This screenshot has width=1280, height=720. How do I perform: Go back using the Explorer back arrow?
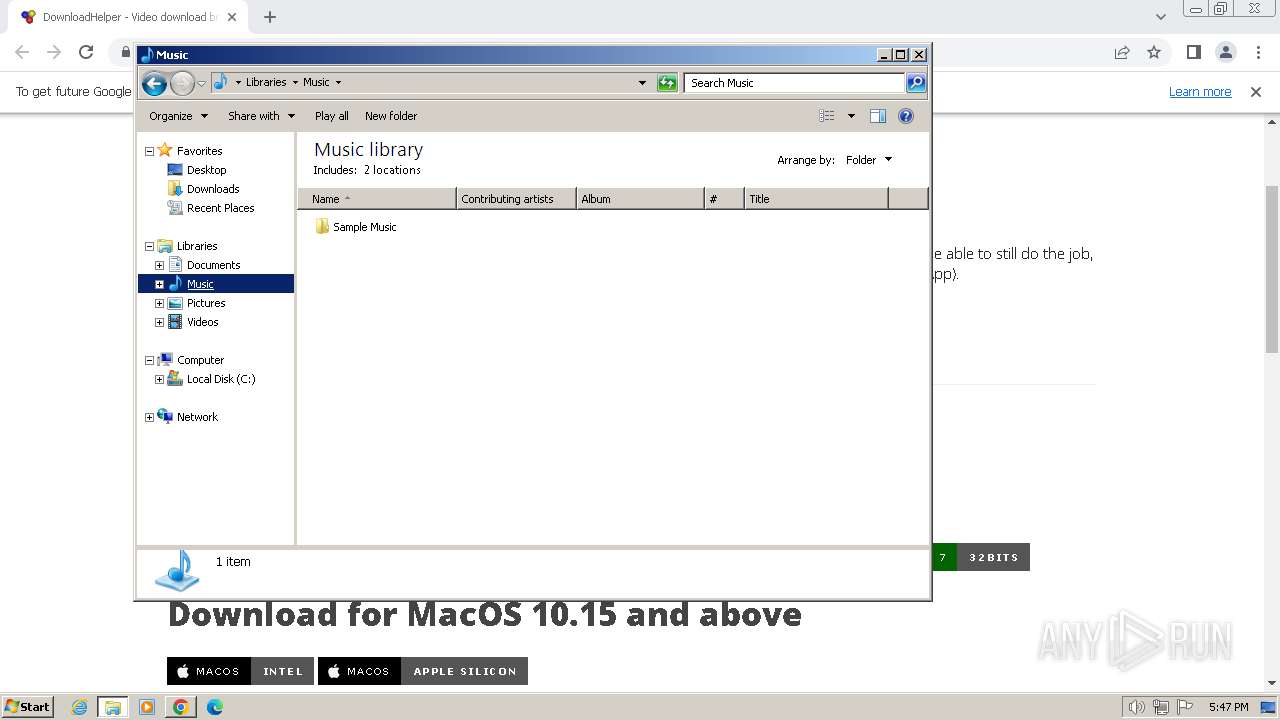point(154,83)
